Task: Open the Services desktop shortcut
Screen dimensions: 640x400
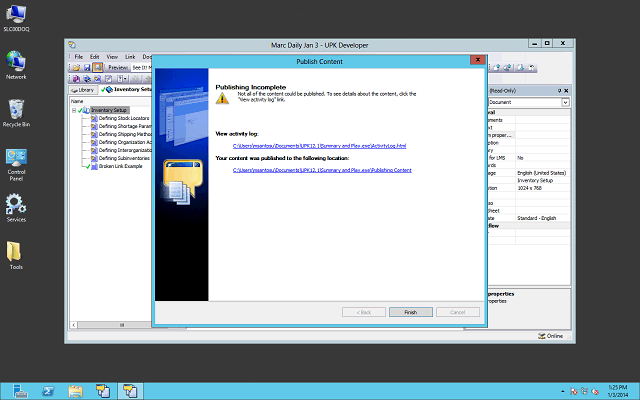Action: point(16,208)
